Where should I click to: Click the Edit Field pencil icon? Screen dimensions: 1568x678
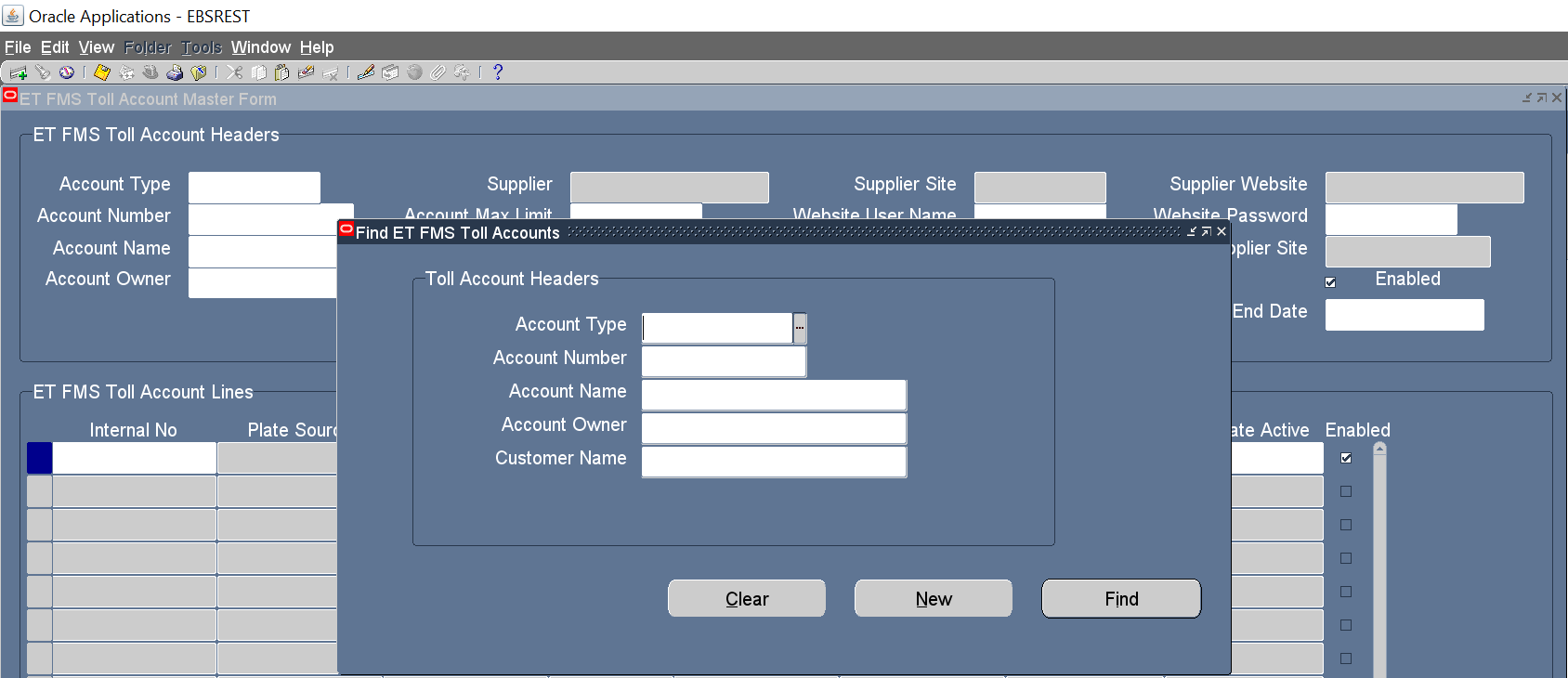coord(366,72)
